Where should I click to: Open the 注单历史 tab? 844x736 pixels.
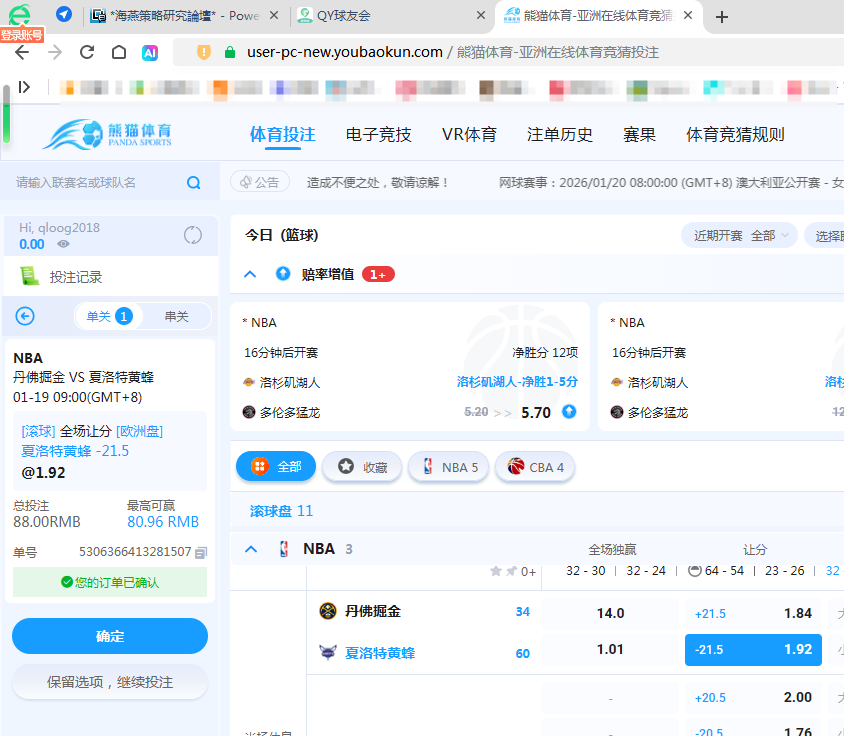[x=560, y=133]
